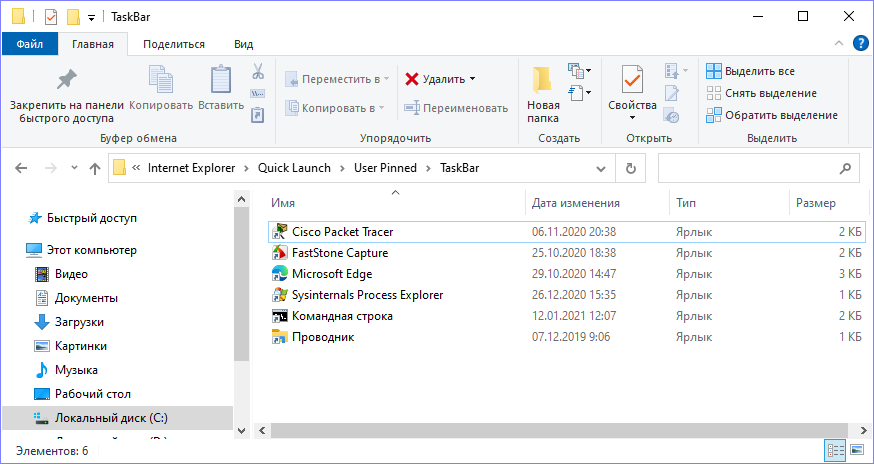This screenshot has width=874, height=464.
Task: Switch to the Вид tab
Action: 244,44
